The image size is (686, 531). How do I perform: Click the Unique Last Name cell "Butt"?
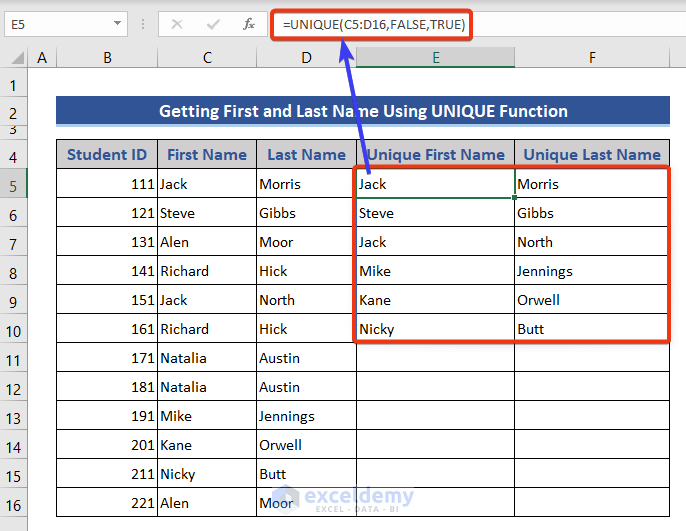coord(592,328)
